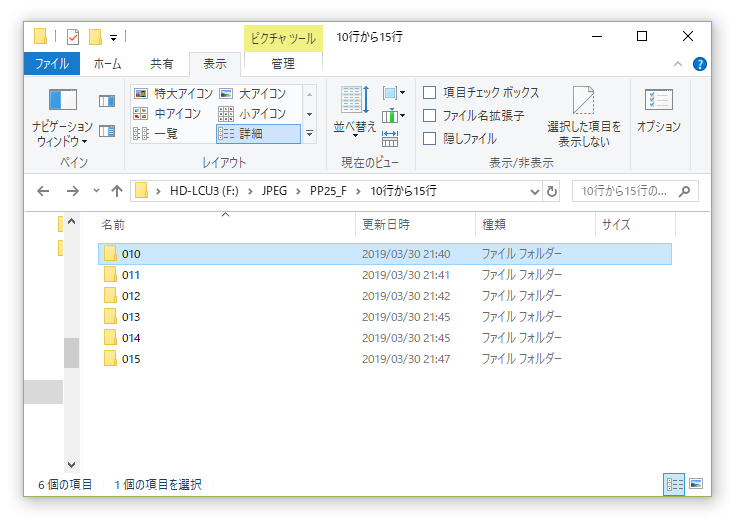Image resolution: width=740 pixels, height=525 pixels.
Task: Sort by サイズ column header
Action: 635,225
